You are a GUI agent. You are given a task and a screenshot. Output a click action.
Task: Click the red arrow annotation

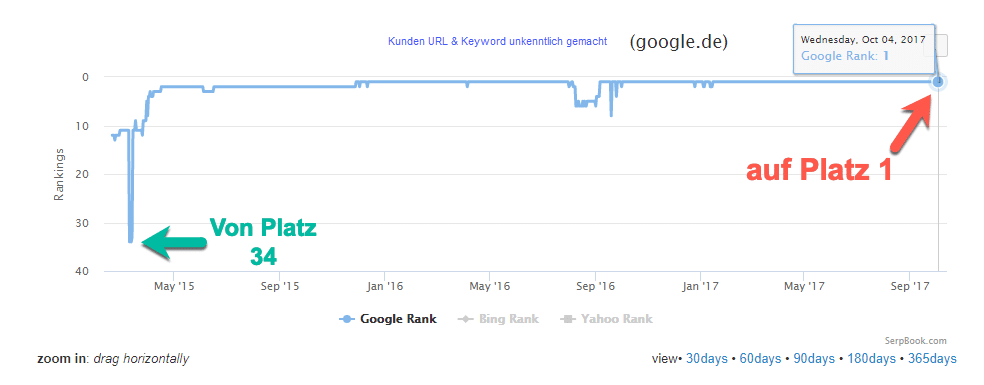pos(914,125)
